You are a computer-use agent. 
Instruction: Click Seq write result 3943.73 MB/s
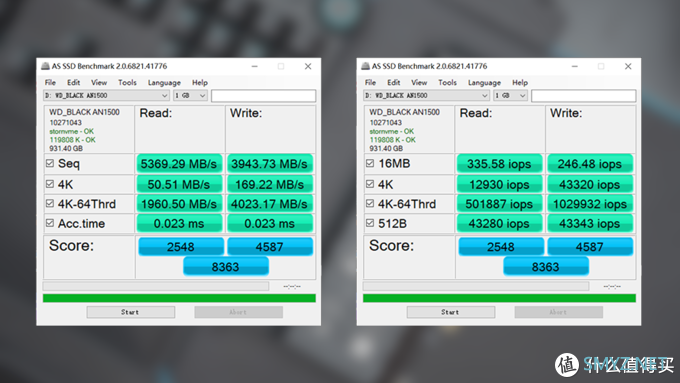tap(269, 164)
